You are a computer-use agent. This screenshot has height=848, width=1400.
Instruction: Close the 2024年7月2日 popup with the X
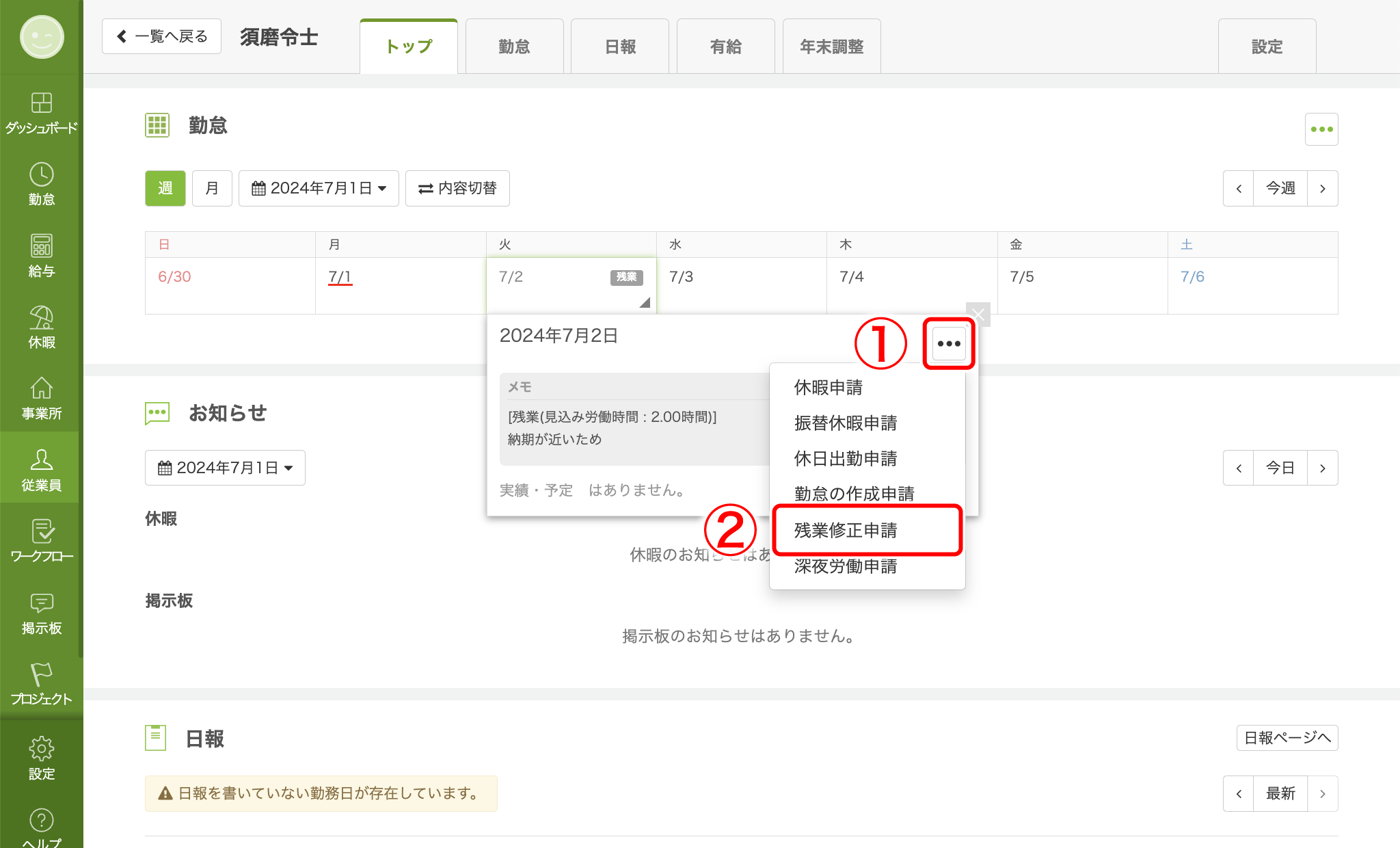pos(978,315)
